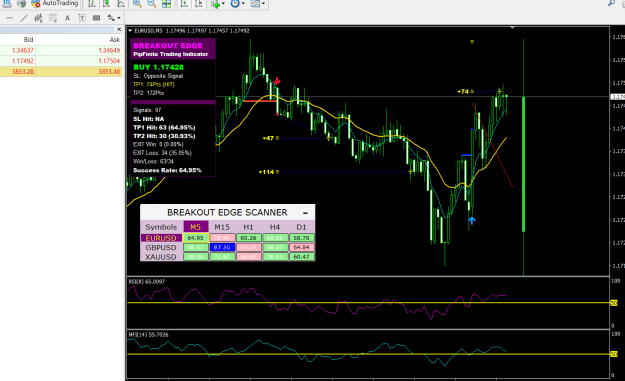Click the search magnifier at top right
Image resolution: width=625 pixels, height=381 pixels.
pyautogui.click(x=611, y=3)
